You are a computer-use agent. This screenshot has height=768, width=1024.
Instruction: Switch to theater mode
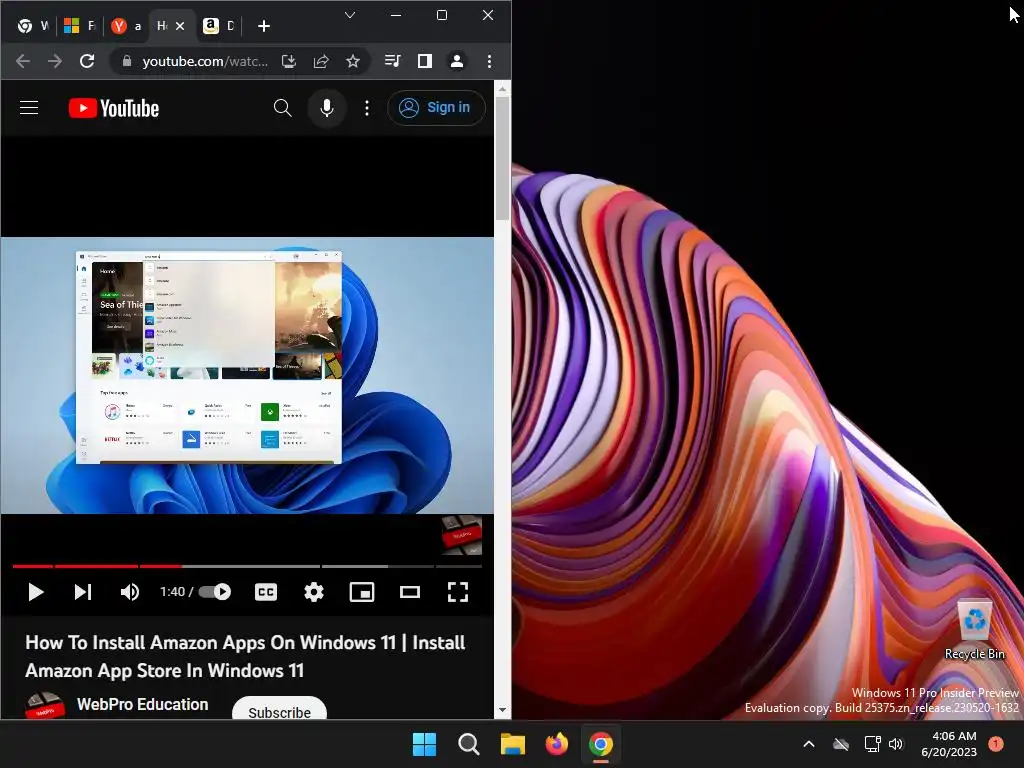click(x=410, y=592)
